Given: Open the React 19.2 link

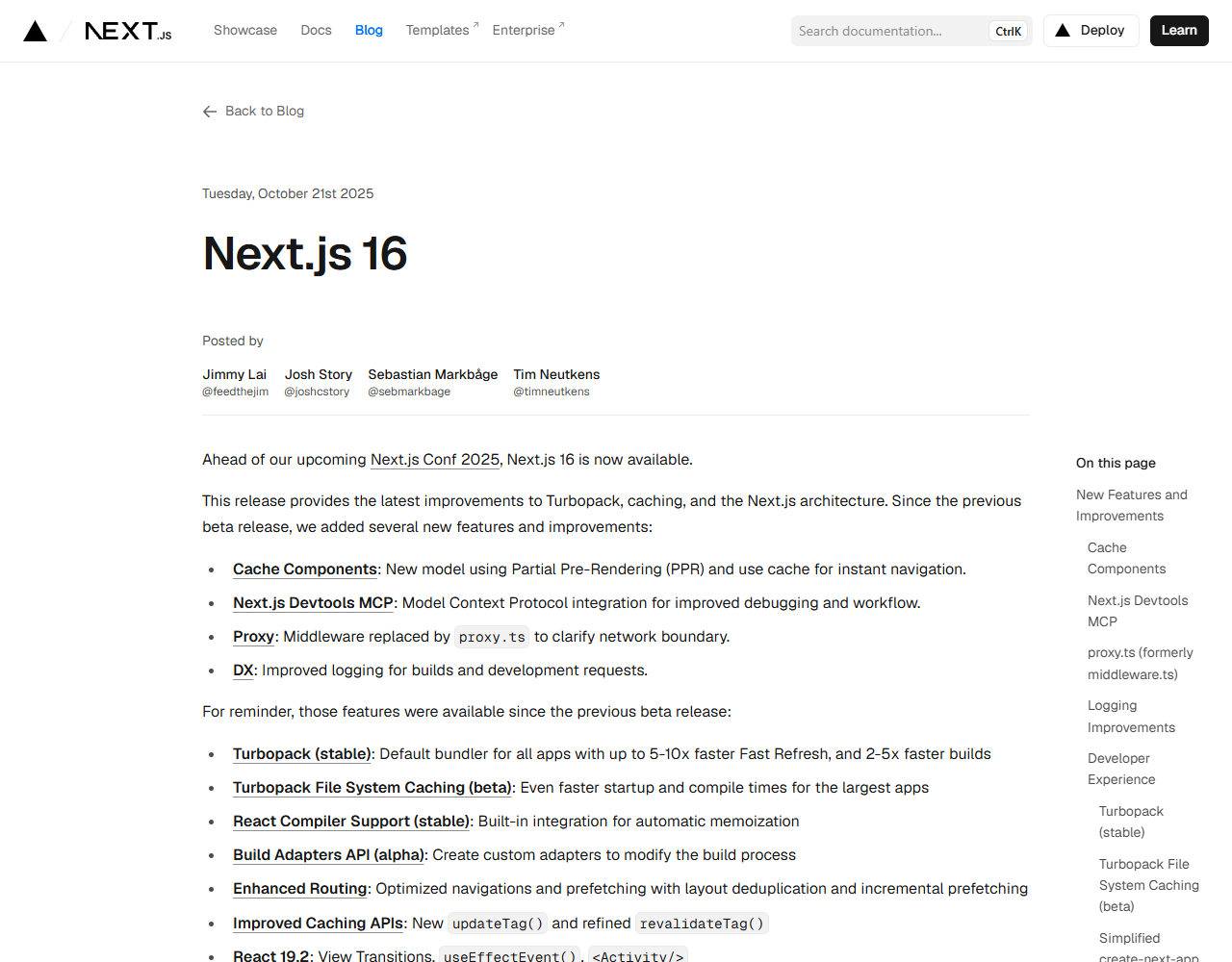Looking at the screenshot, I should click(271, 955).
